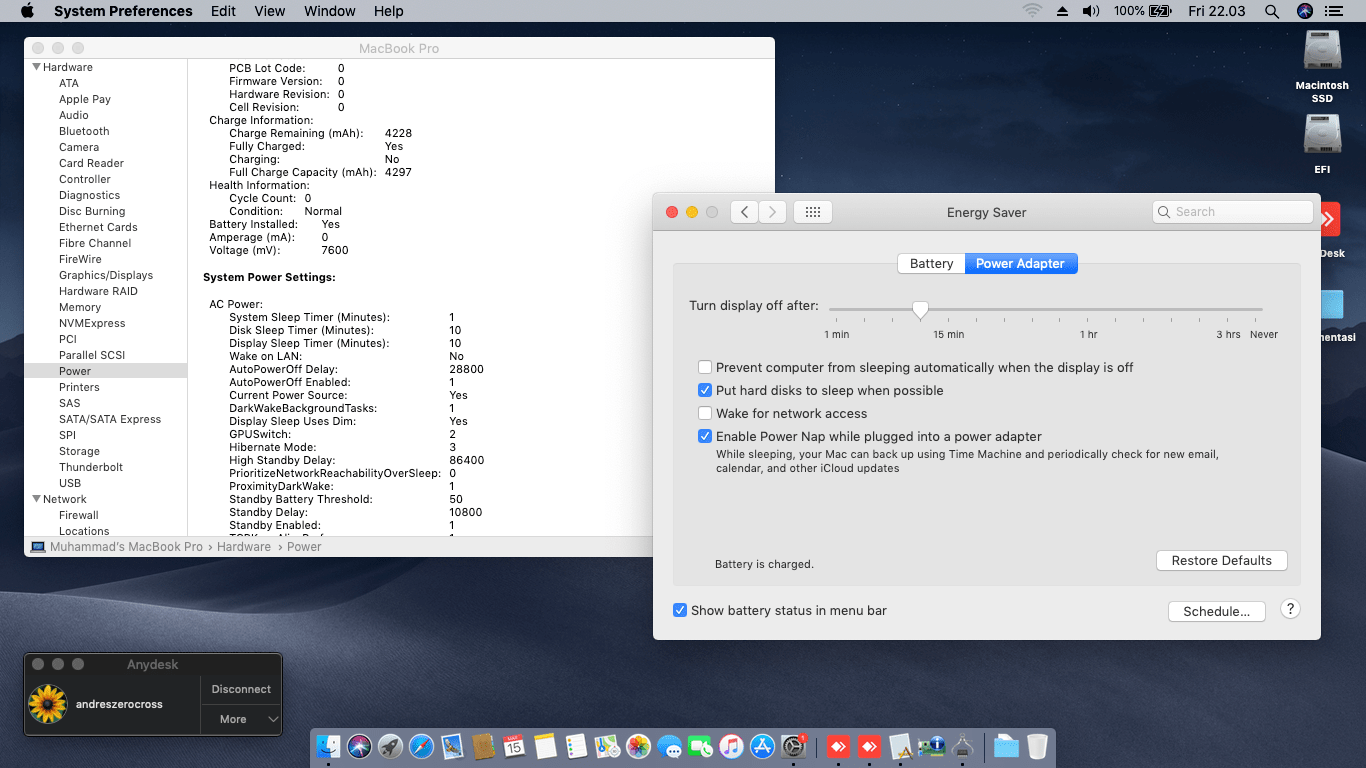Open Notification Center list icon
Screen dimensions: 1366x768
tap(1334, 11)
